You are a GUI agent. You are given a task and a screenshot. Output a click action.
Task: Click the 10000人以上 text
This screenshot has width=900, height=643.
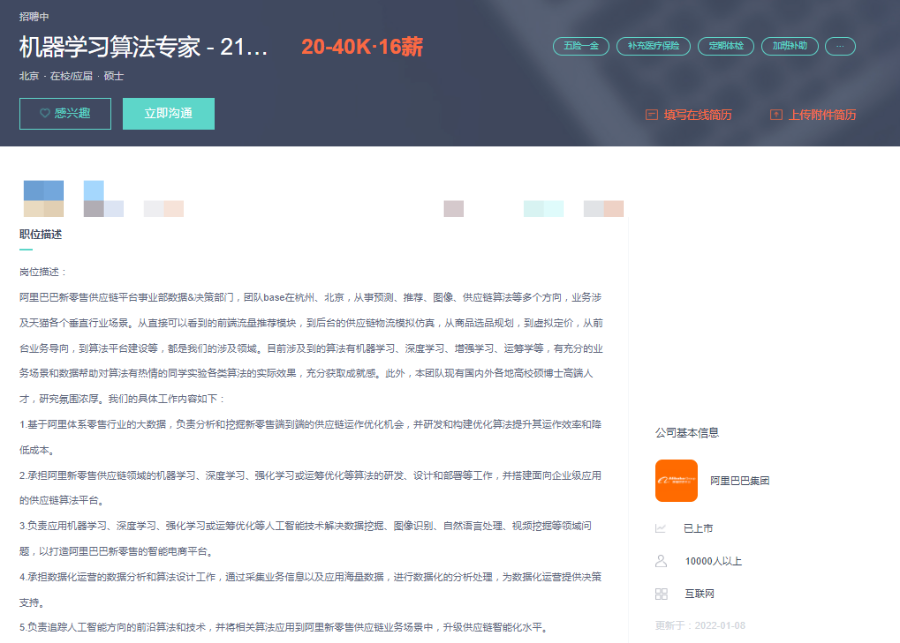point(713,561)
